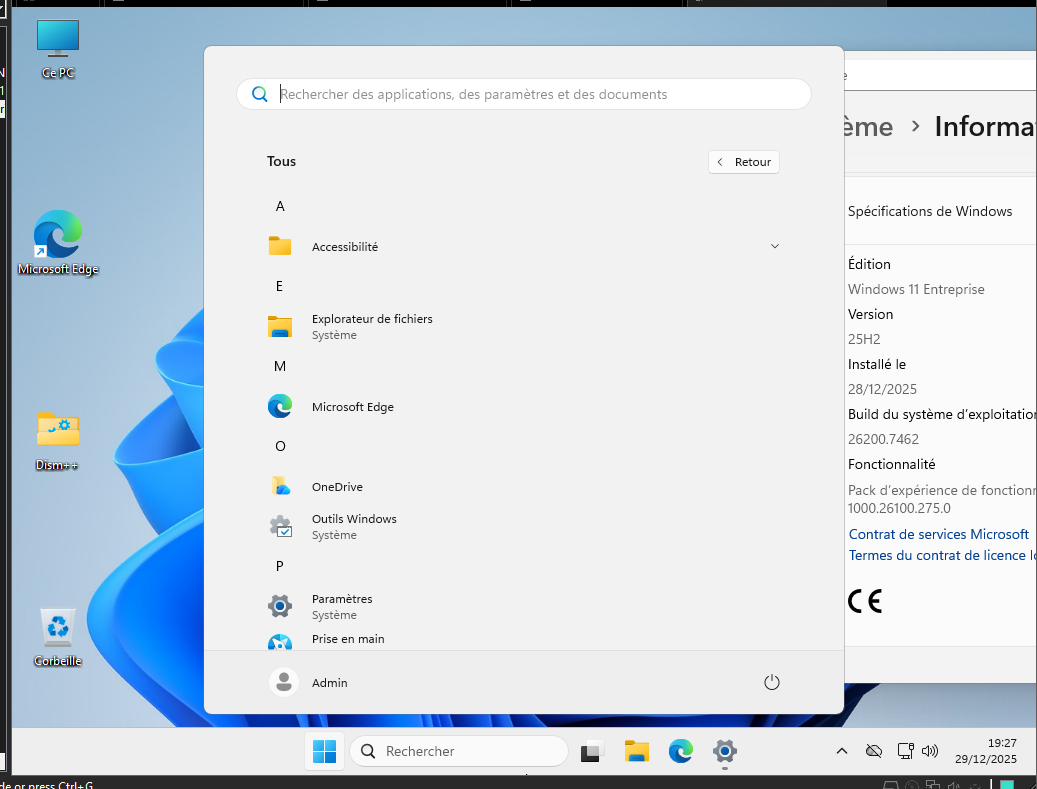Select the Dism++ folder on desktop
The height and width of the screenshot is (789, 1037).
[58, 441]
